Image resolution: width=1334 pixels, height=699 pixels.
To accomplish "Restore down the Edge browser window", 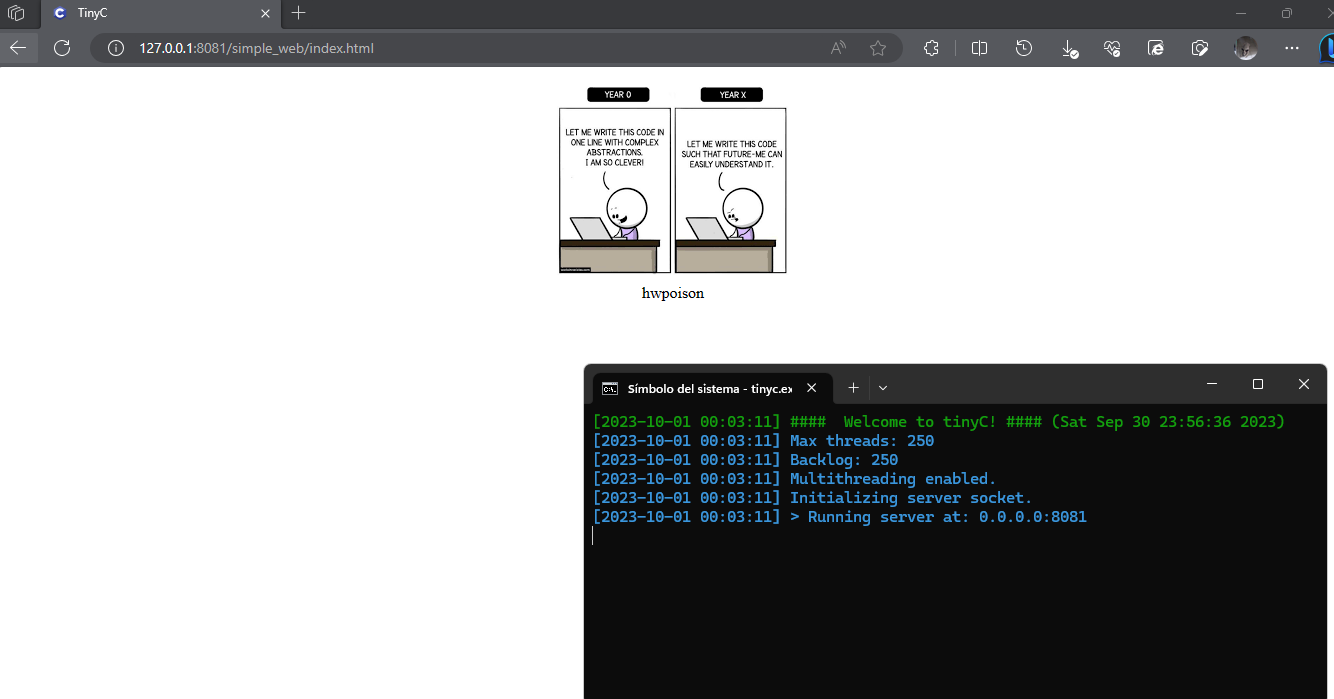I will click(x=1287, y=13).
